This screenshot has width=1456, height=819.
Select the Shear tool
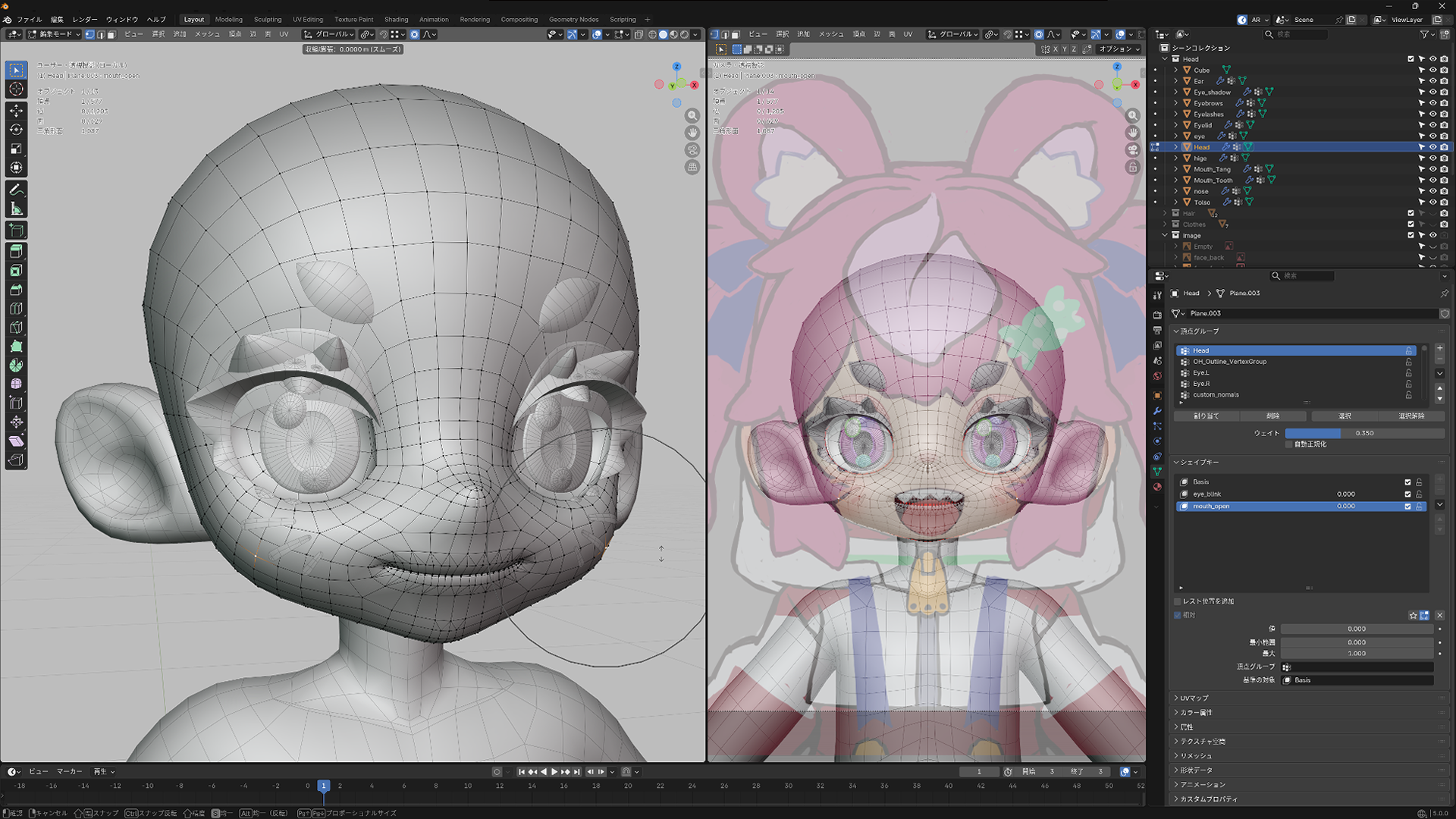tap(16, 441)
